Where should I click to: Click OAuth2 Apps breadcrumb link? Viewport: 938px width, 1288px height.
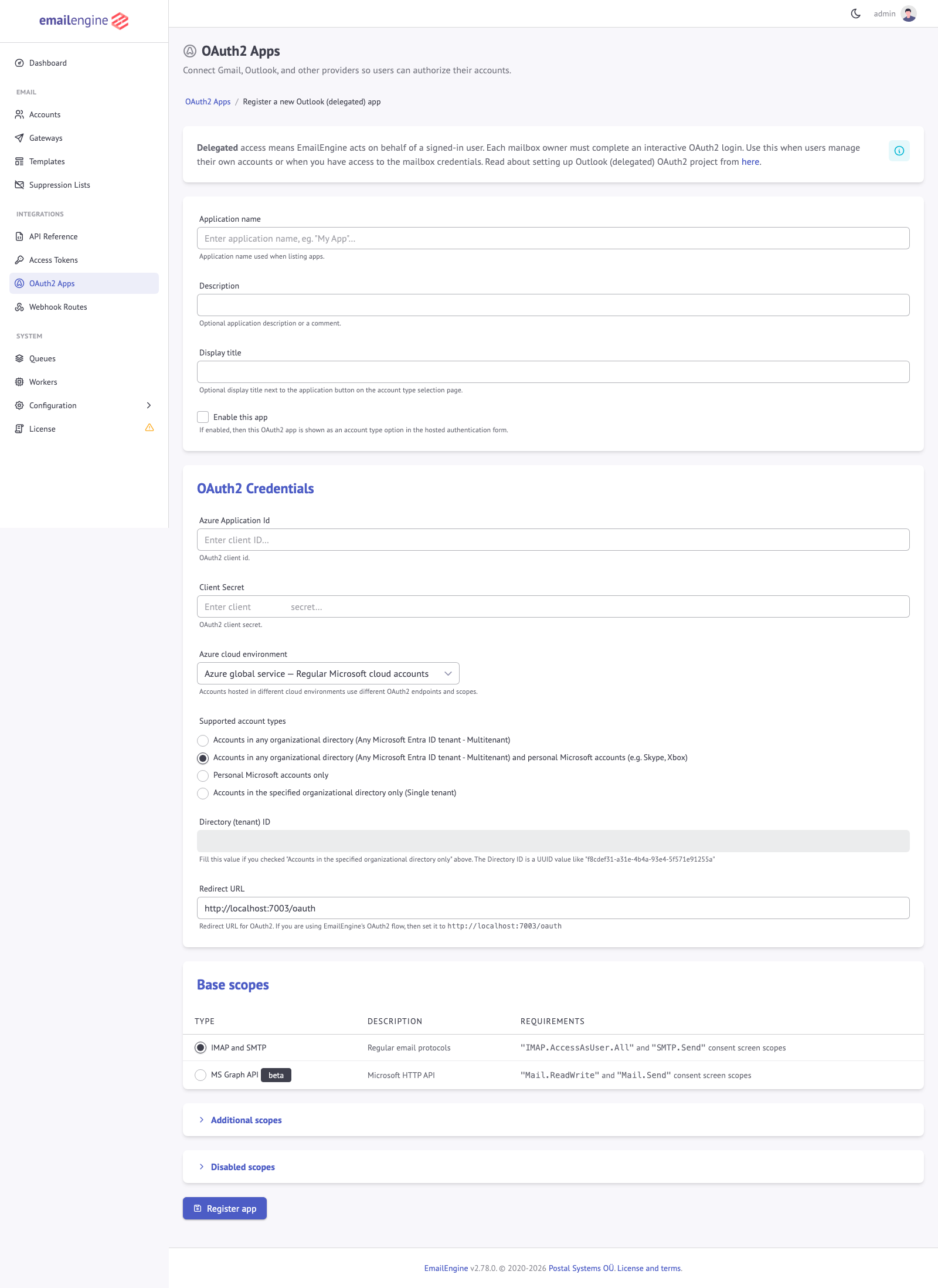pos(208,101)
